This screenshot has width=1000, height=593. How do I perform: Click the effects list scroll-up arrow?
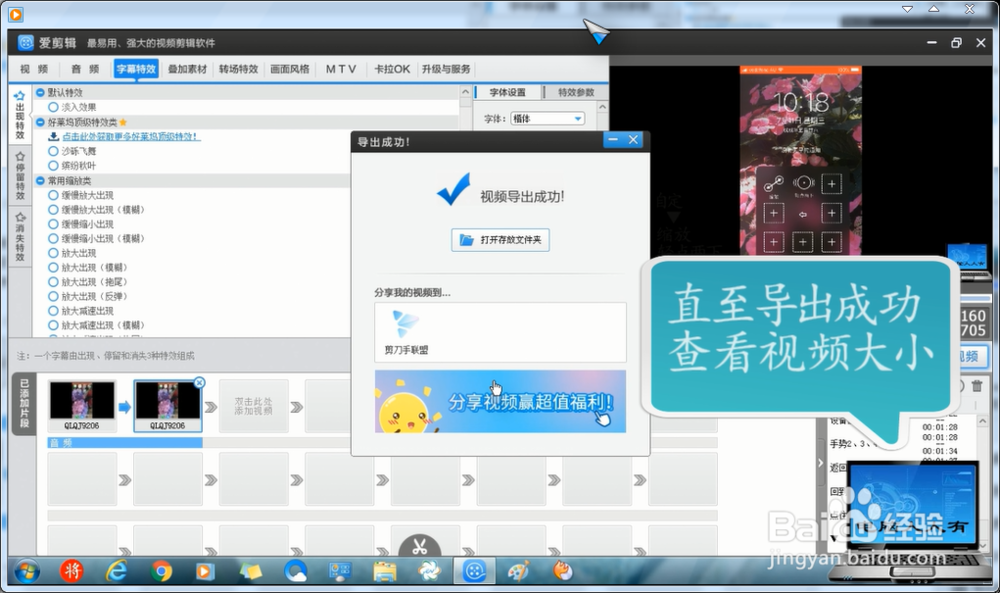pos(466,92)
